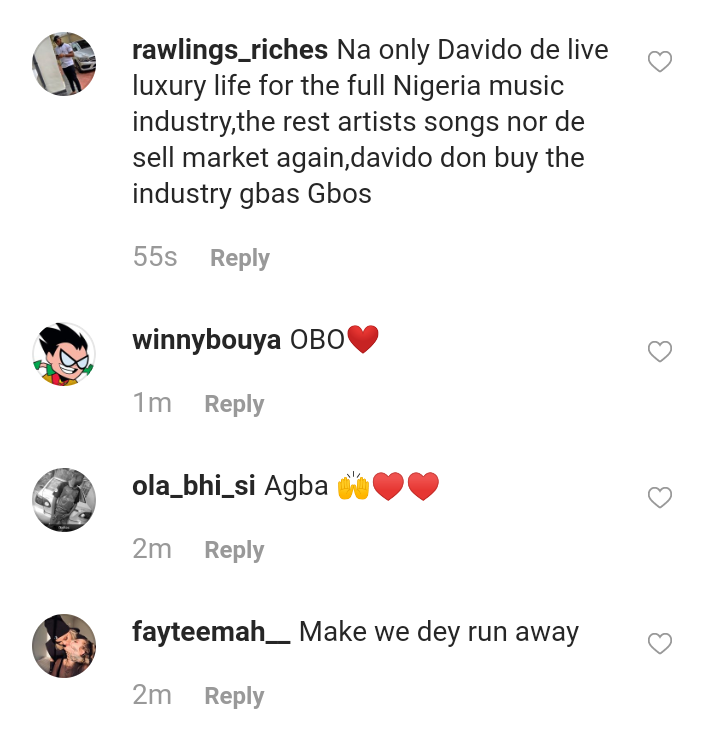Click the red heart emoji after OBO
The height and width of the screenshot is (735, 720).
click(363, 340)
